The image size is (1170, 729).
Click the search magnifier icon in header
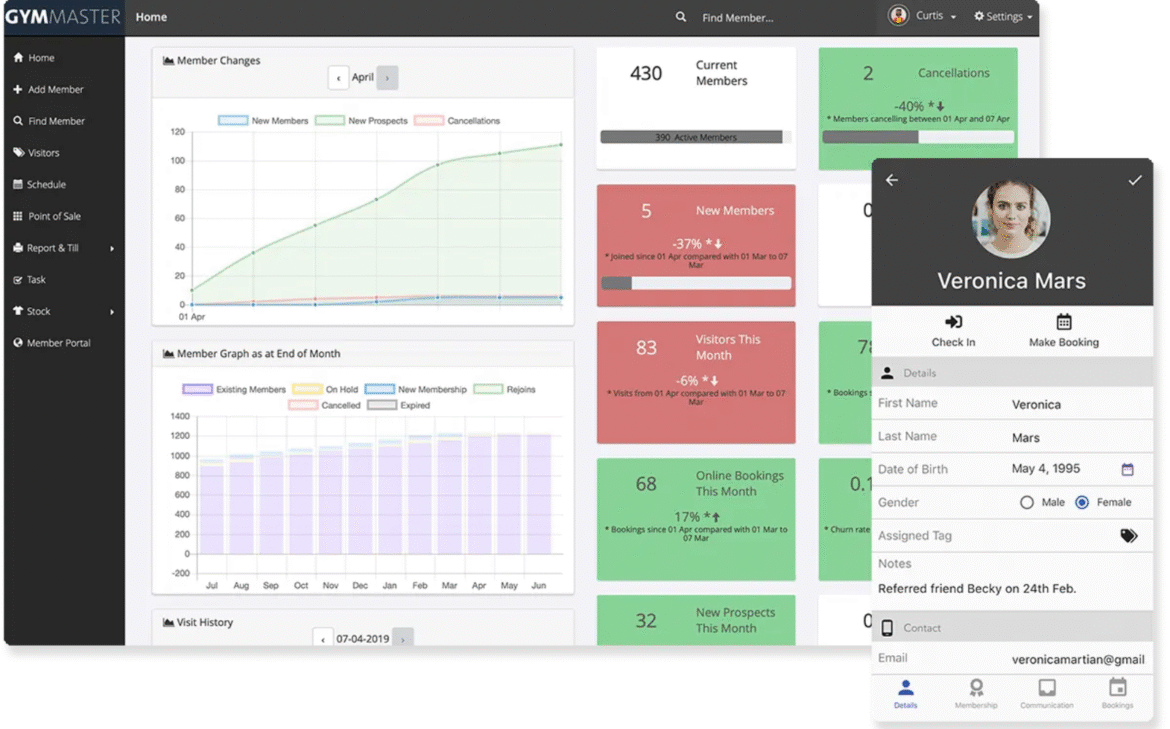click(681, 17)
